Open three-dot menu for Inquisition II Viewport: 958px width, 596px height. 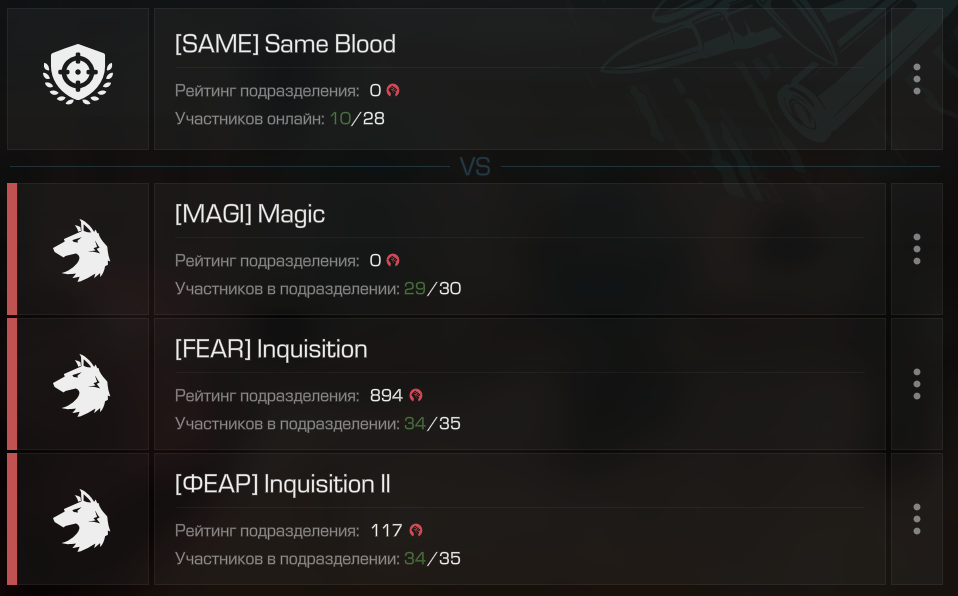coord(916,519)
